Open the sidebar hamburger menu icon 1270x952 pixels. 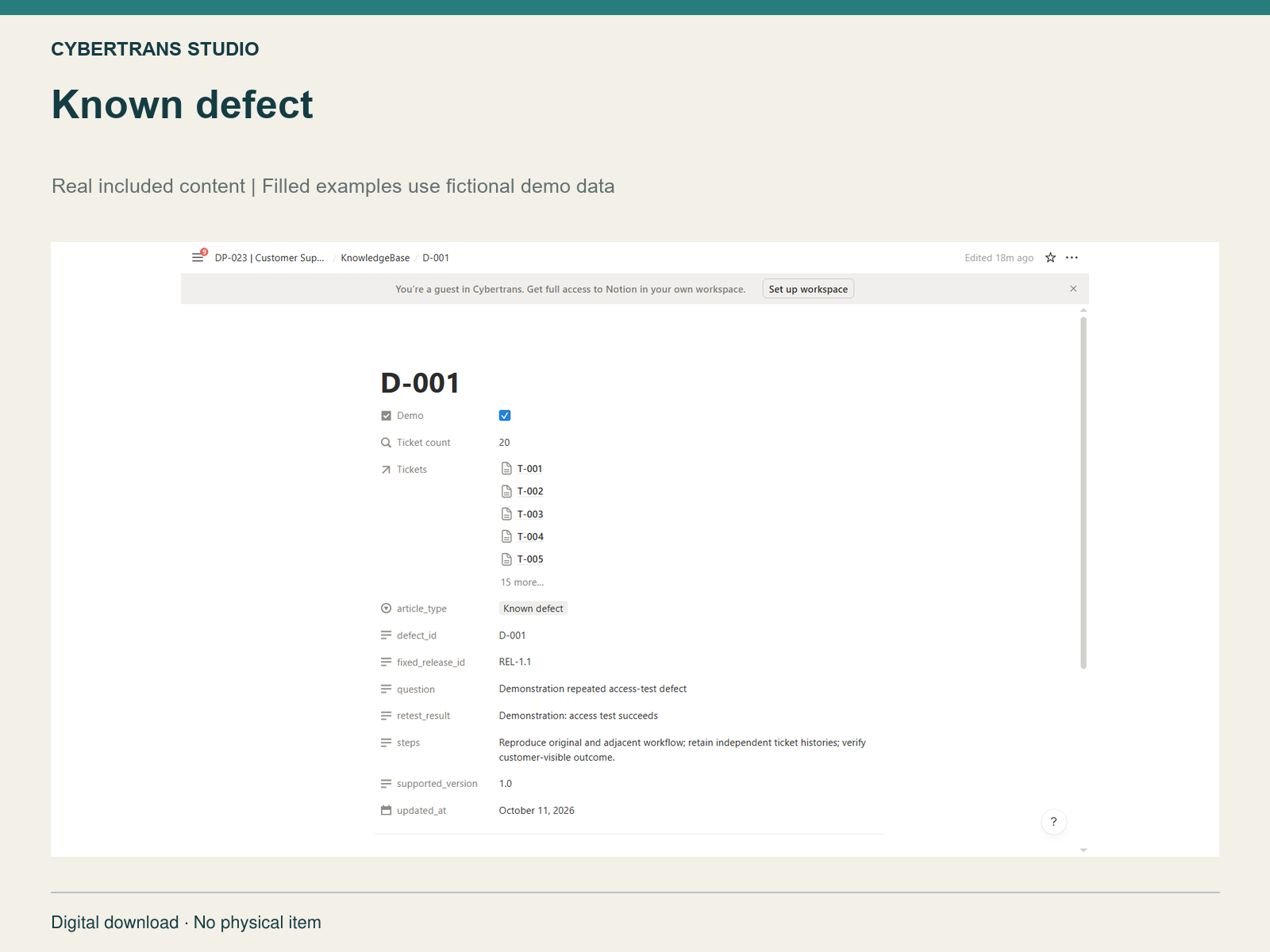[x=198, y=258]
